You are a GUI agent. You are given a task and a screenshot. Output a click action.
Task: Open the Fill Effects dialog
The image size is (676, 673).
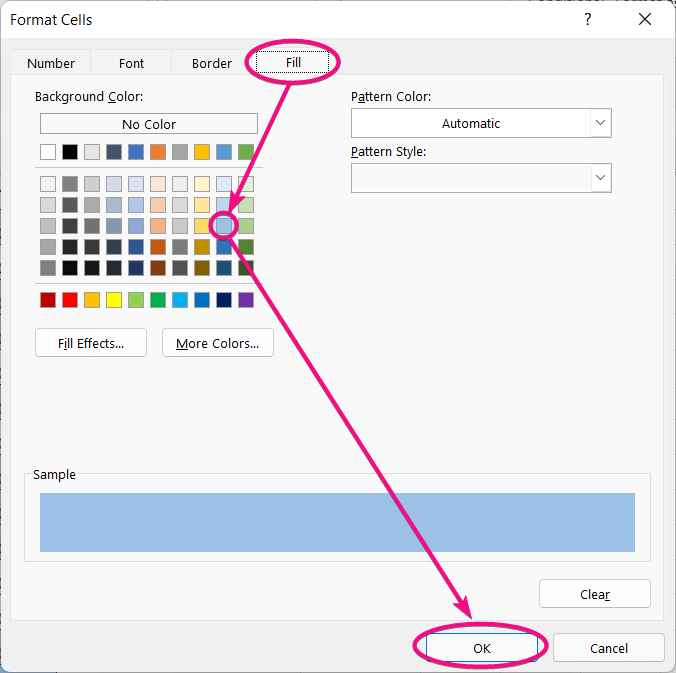coord(91,343)
